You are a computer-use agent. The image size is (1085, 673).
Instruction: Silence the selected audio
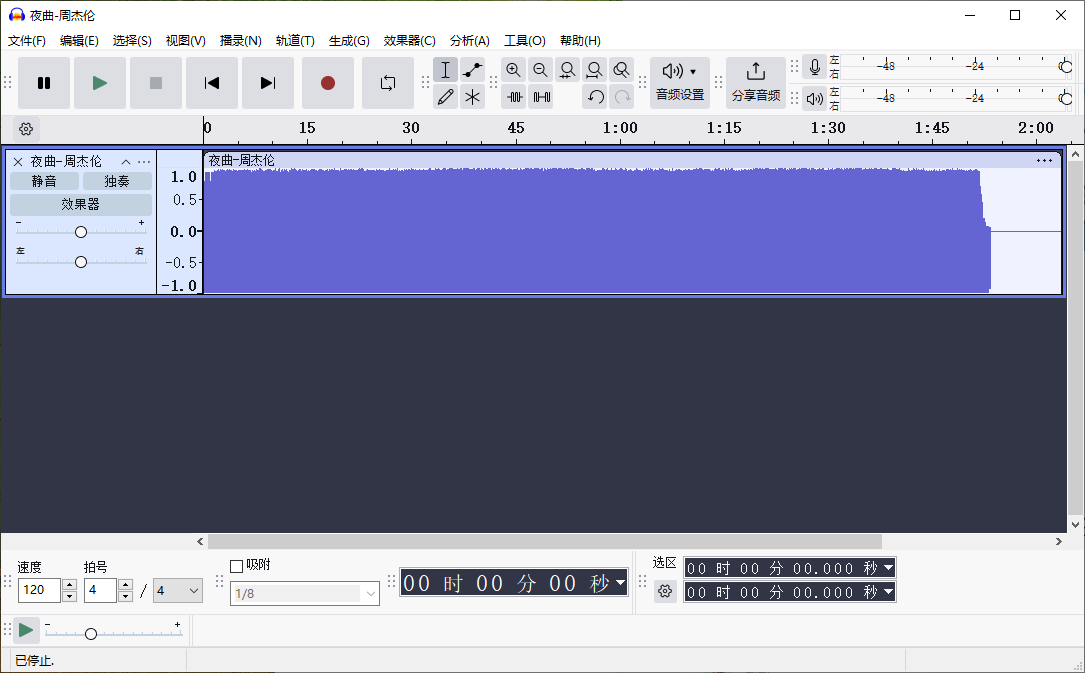click(x=541, y=96)
